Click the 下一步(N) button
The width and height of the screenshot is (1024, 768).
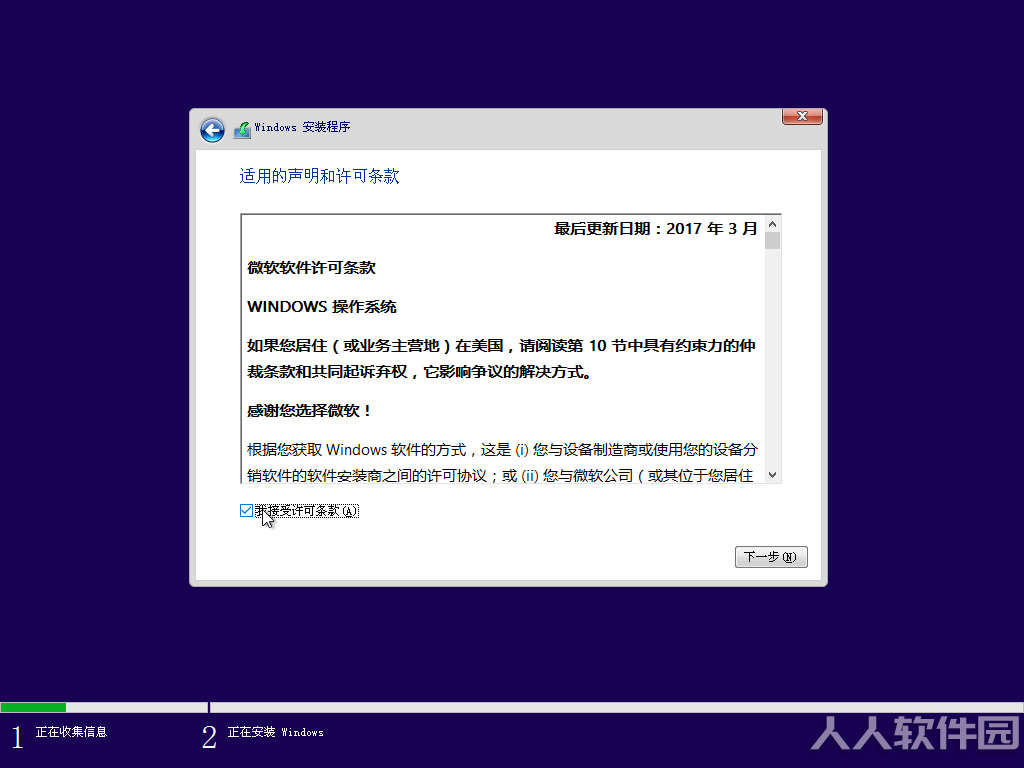(x=771, y=557)
